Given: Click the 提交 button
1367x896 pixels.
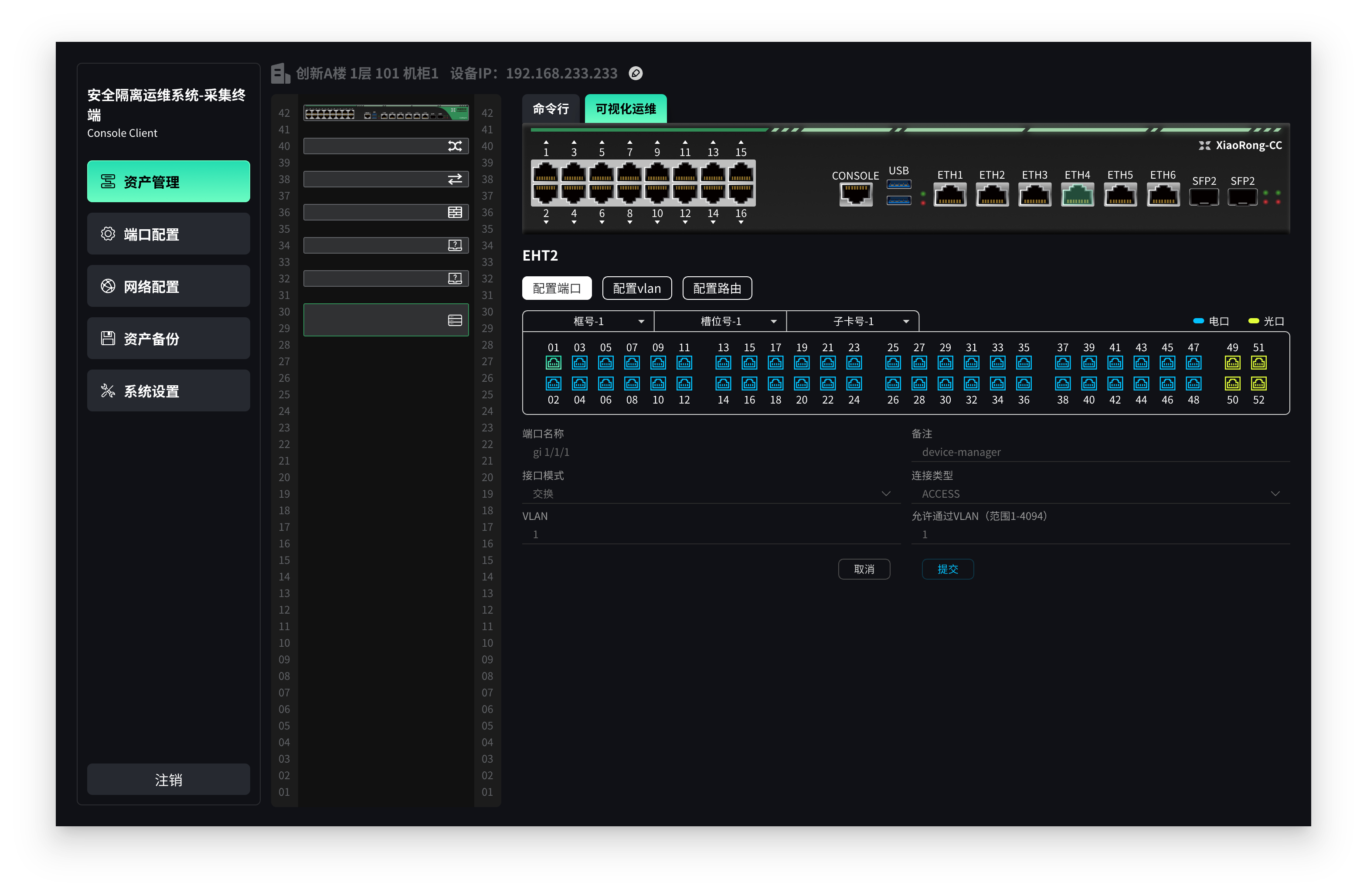Looking at the screenshot, I should [947, 569].
